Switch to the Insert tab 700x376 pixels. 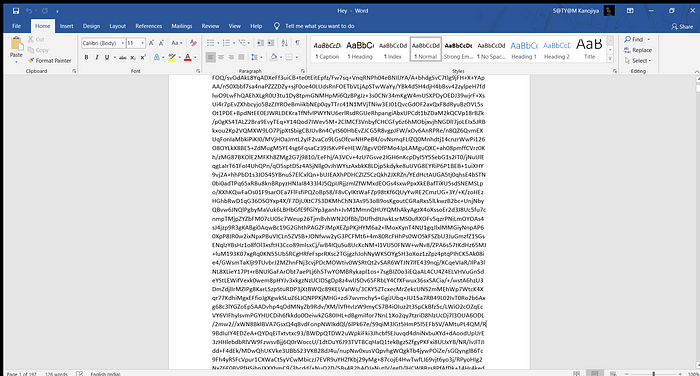click(x=67, y=26)
